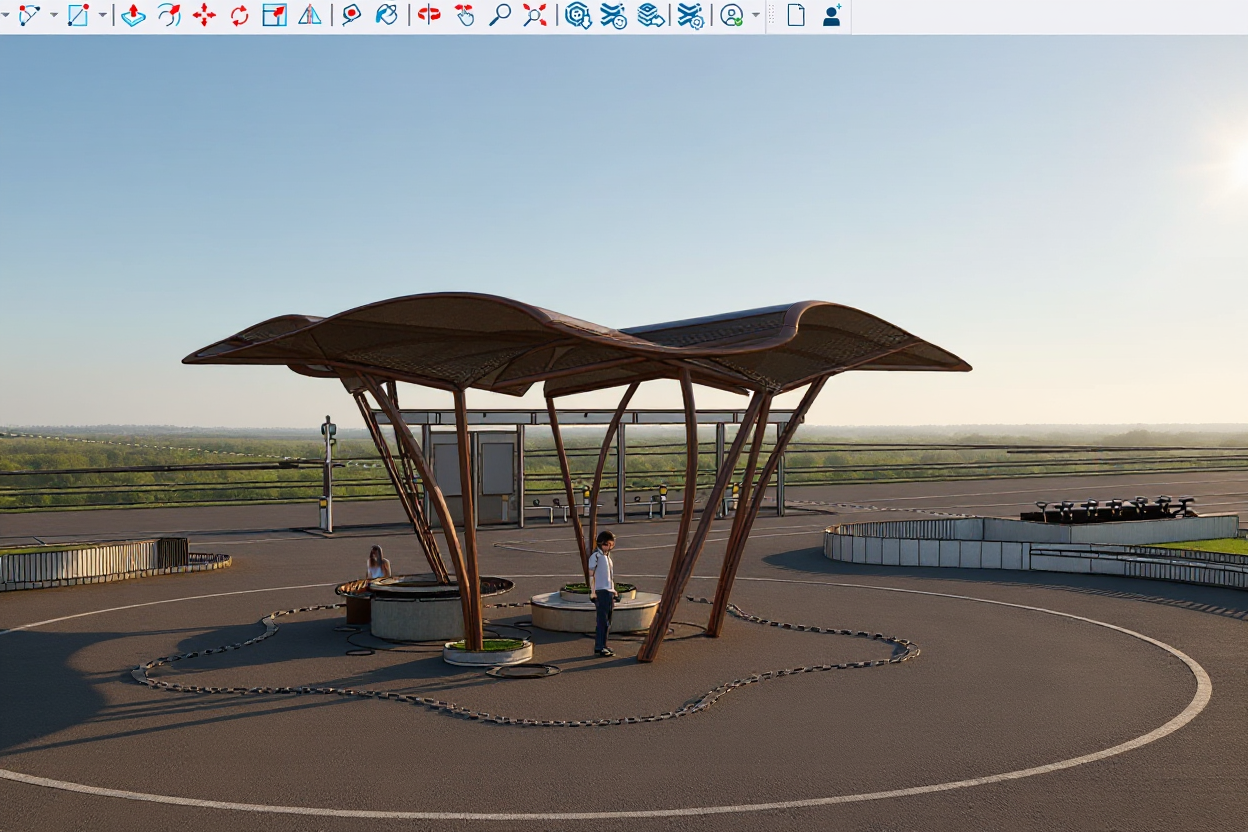This screenshot has height=832, width=1248.
Task: Select the Arc drawing tool
Action: tap(29, 15)
